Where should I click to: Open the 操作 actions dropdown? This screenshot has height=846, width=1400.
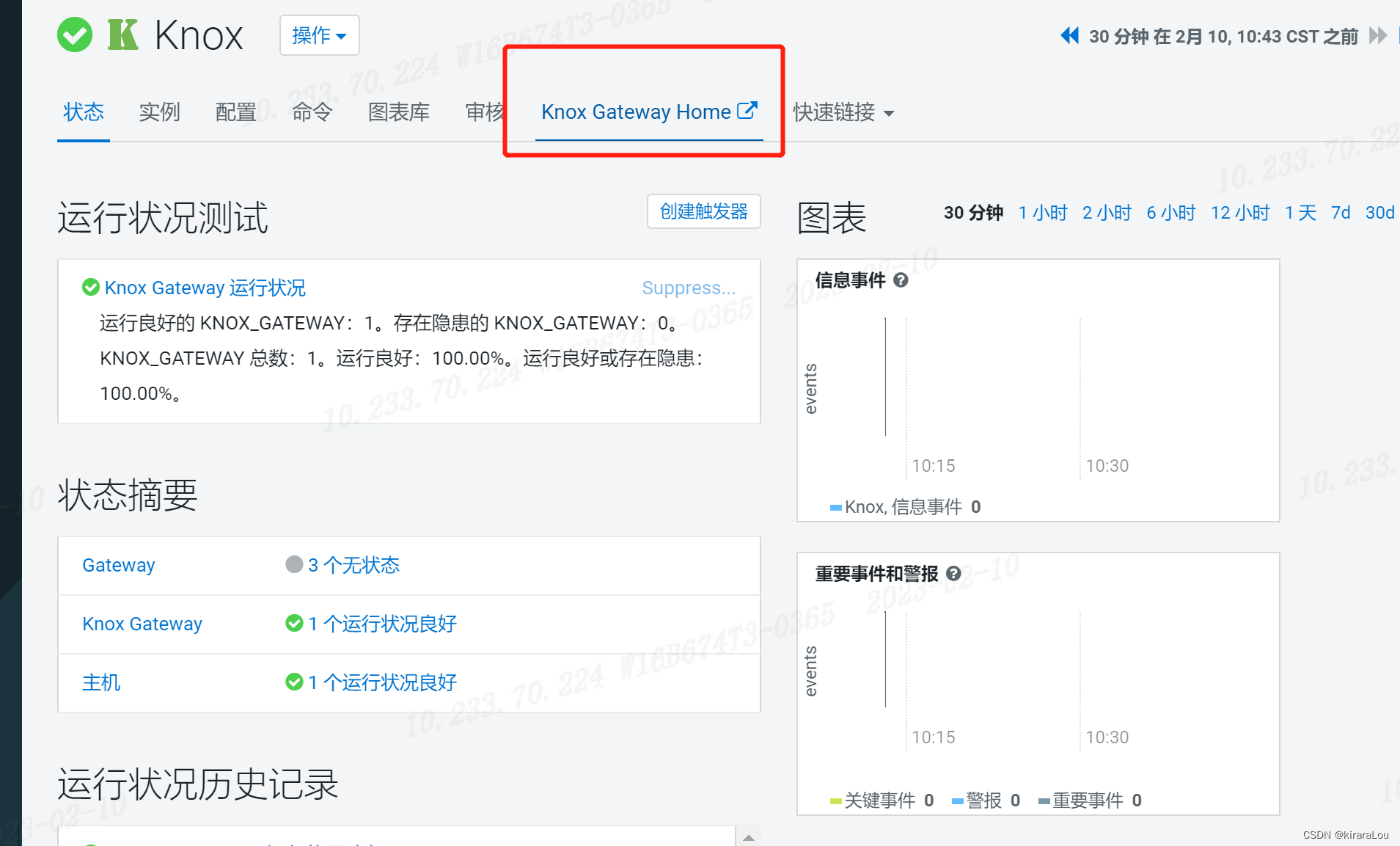[x=320, y=35]
